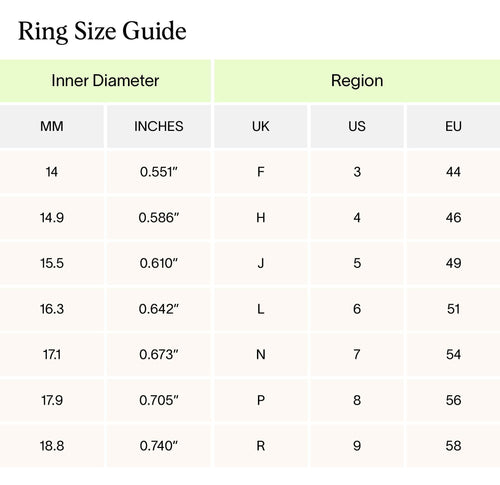Click the EU column header

[x=453, y=126]
